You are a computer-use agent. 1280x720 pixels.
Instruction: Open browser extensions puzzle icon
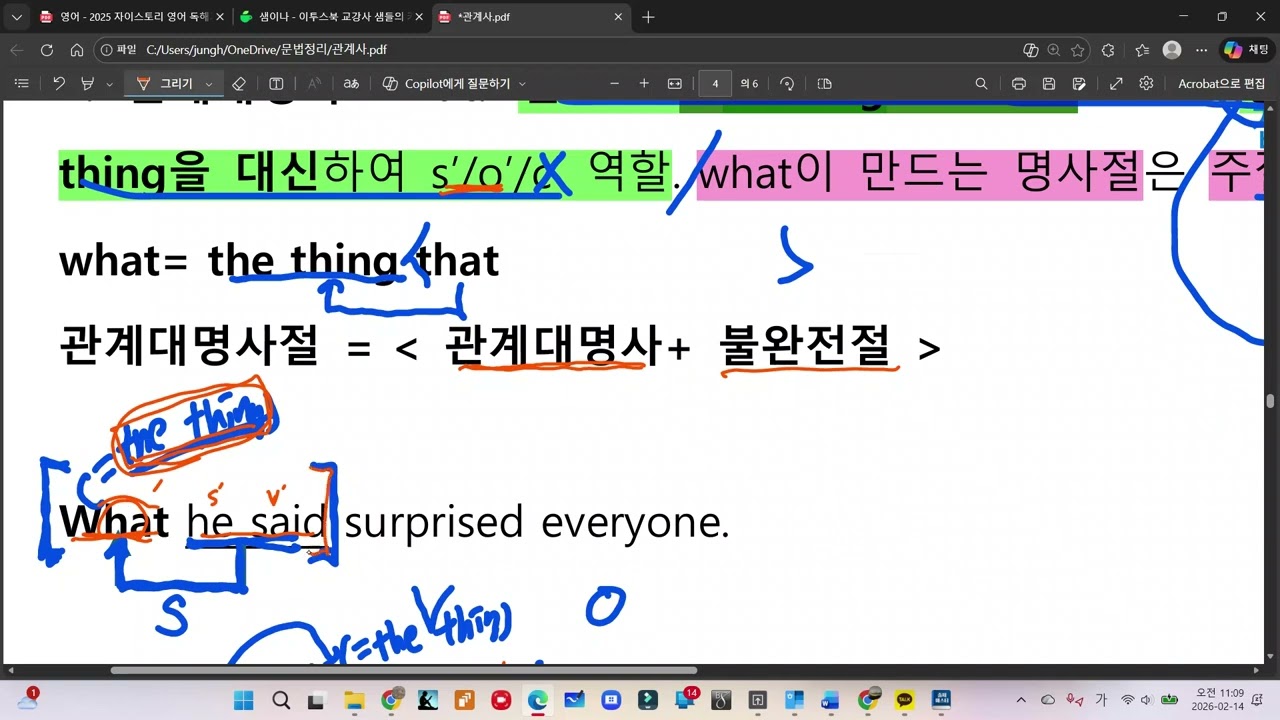coord(1108,50)
